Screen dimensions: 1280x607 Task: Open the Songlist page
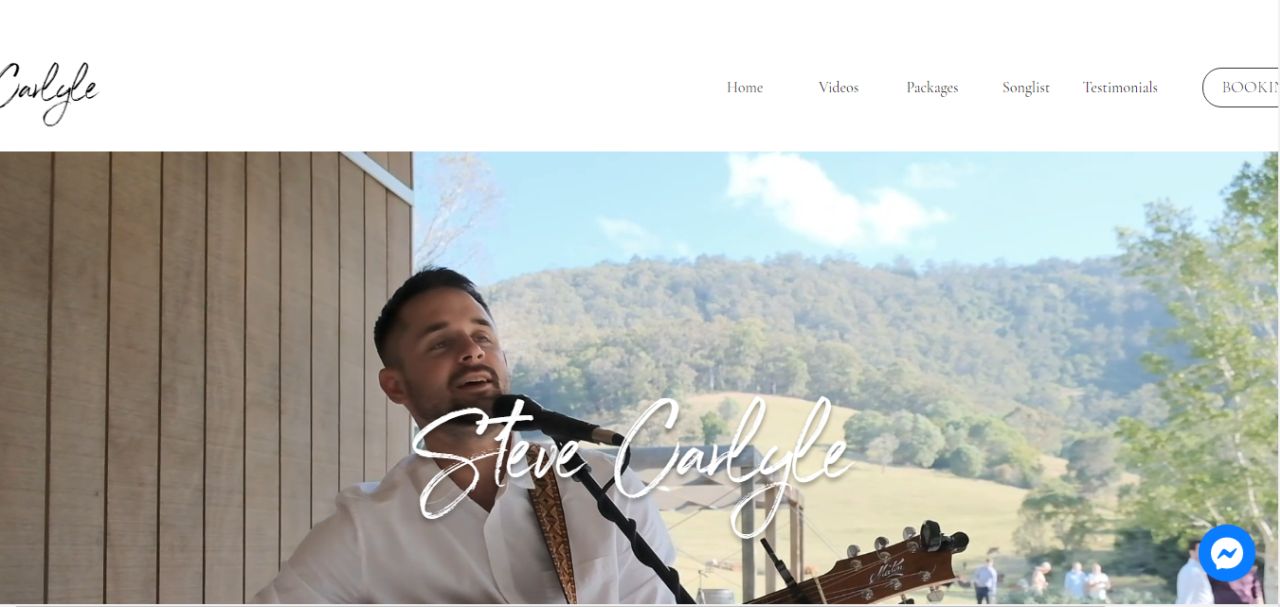tap(1026, 88)
